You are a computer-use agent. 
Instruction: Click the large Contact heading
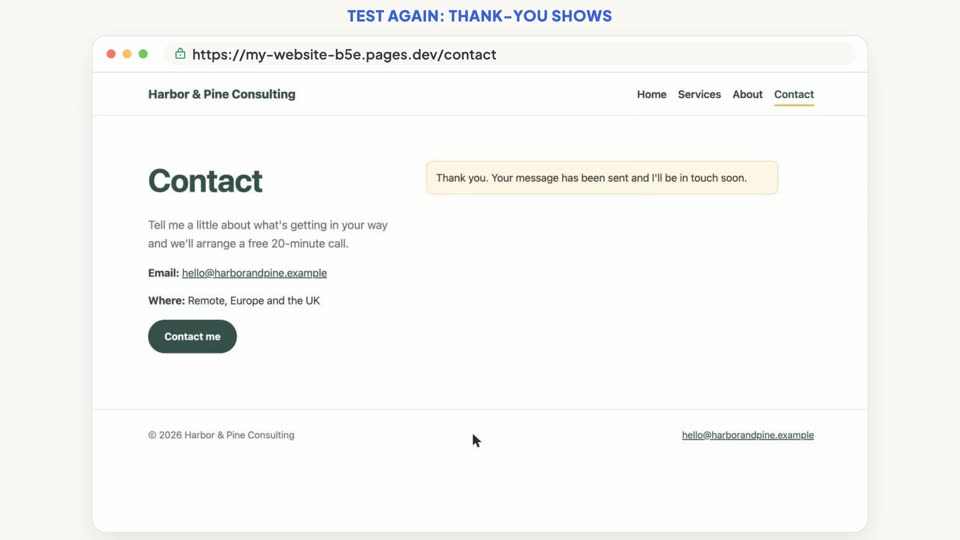(x=205, y=181)
